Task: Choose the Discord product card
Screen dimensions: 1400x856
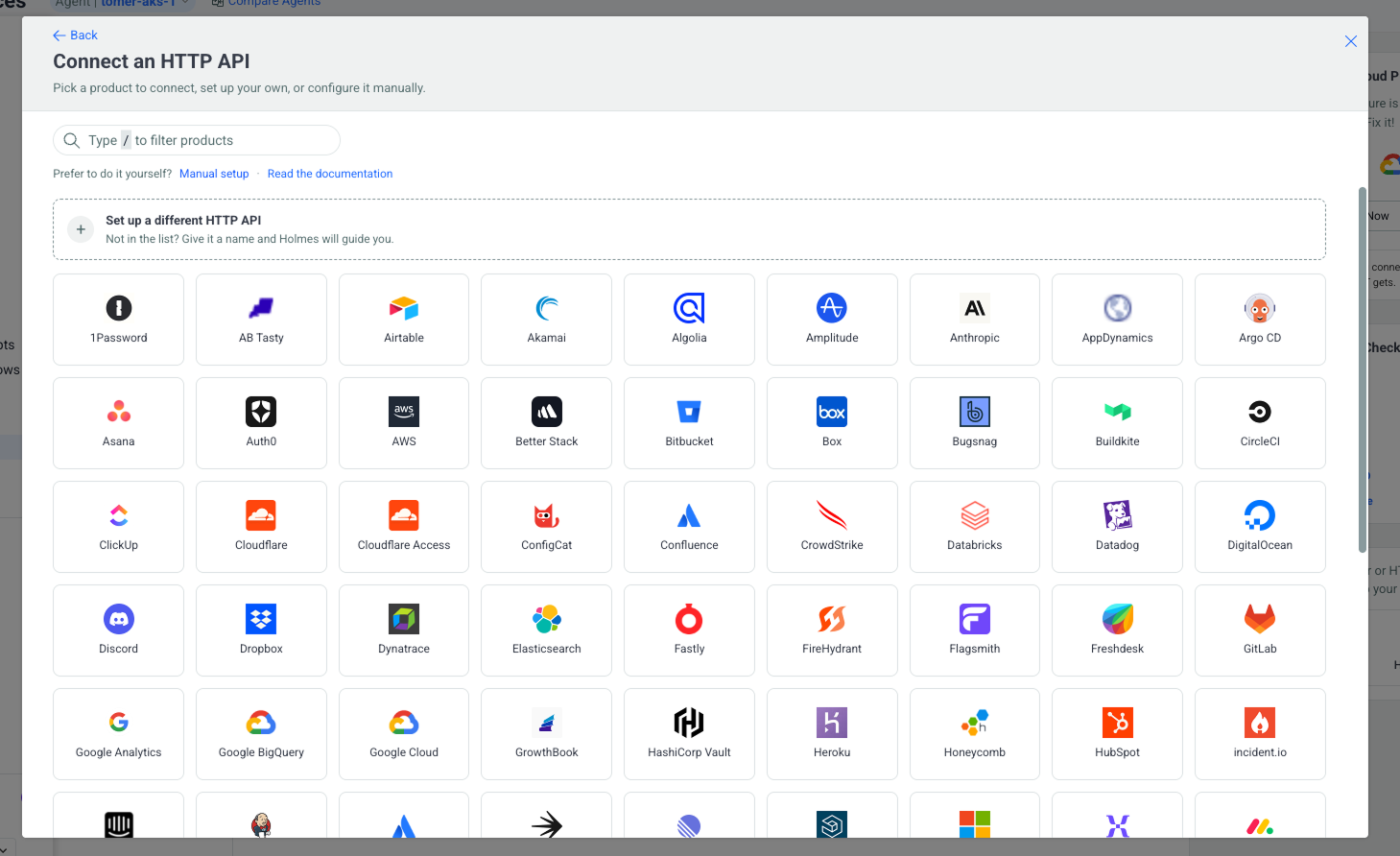Action: click(118, 630)
